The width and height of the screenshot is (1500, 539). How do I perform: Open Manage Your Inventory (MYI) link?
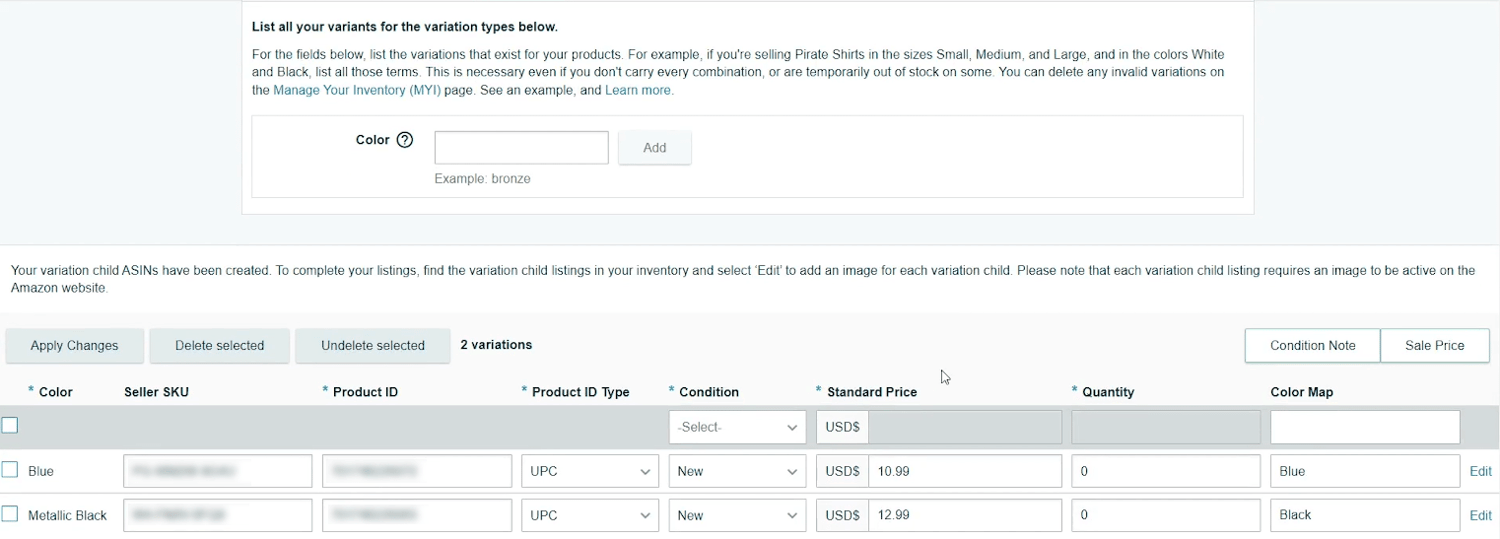tap(357, 90)
